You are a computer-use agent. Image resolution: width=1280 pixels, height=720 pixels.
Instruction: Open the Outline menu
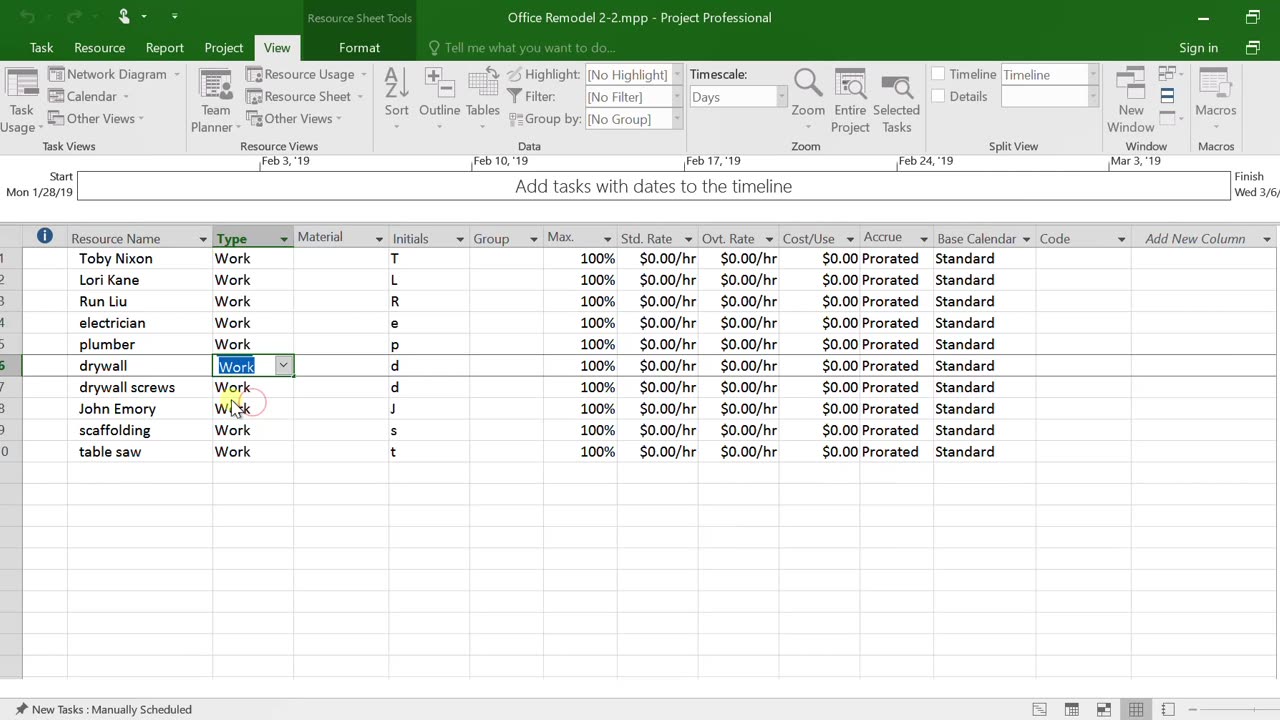pyautogui.click(x=439, y=99)
